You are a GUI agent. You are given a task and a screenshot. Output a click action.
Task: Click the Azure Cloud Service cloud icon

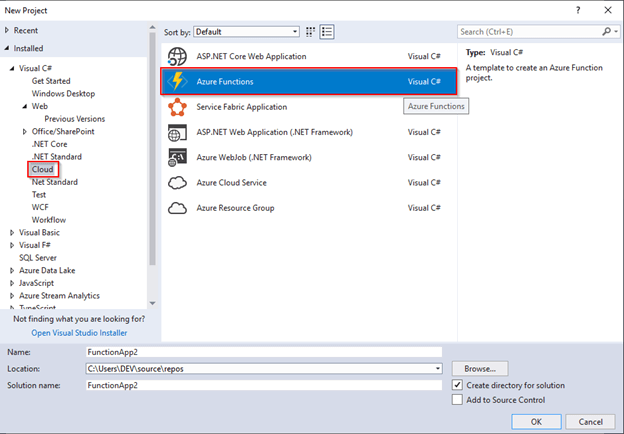[x=178, y=182]
